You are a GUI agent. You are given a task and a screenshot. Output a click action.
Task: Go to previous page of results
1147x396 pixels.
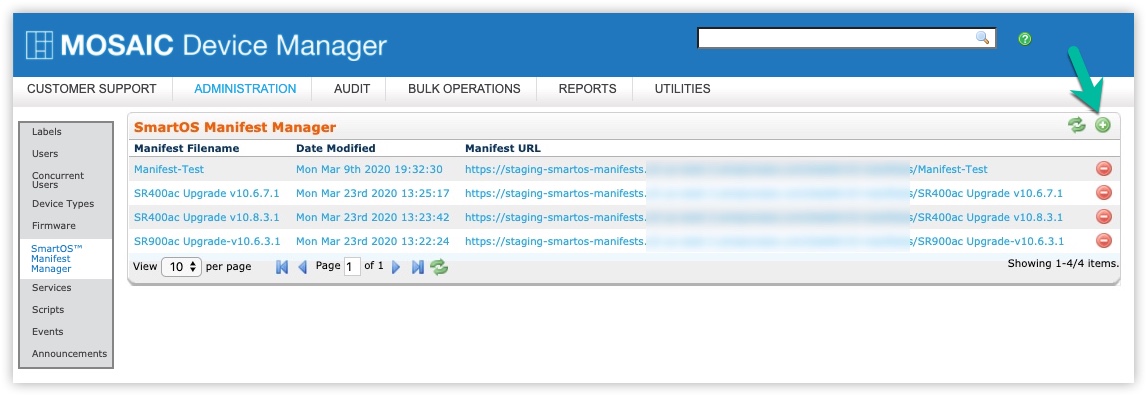tap(302, 267)
